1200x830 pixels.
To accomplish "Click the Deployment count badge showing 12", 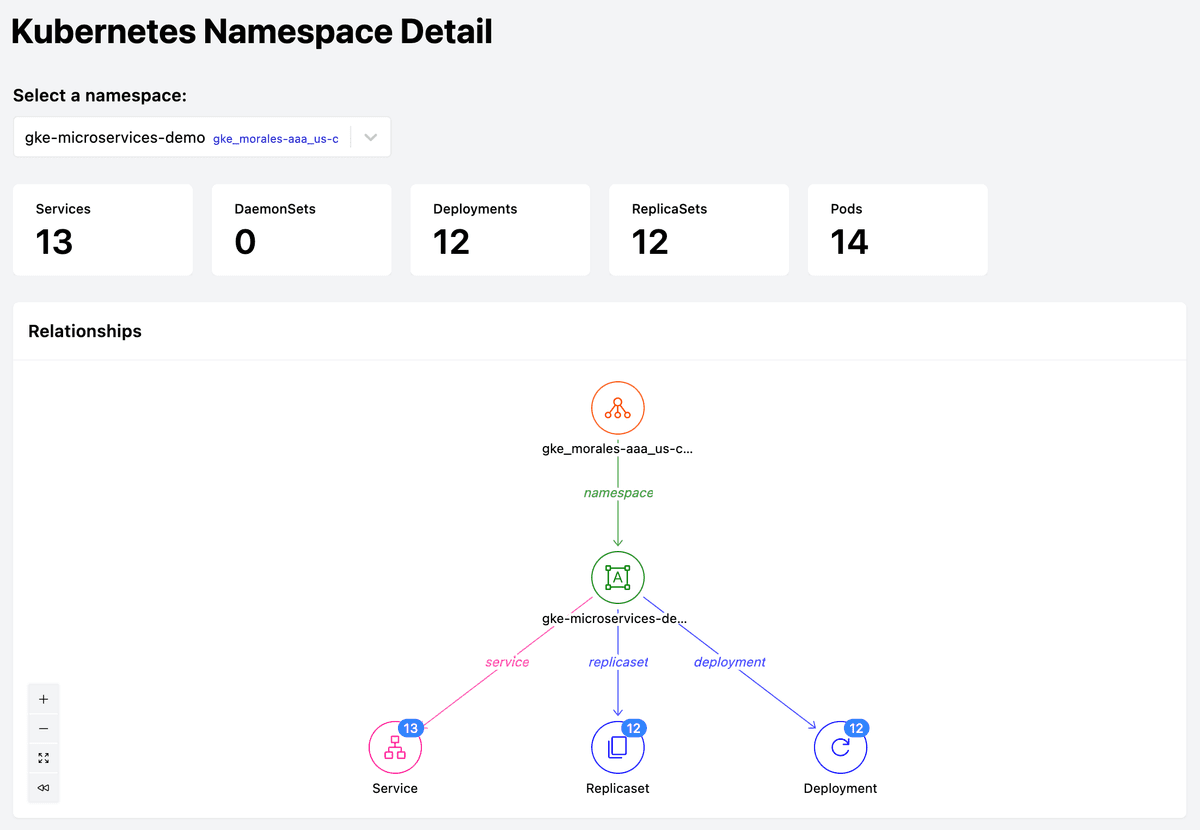I will [856, 728].
